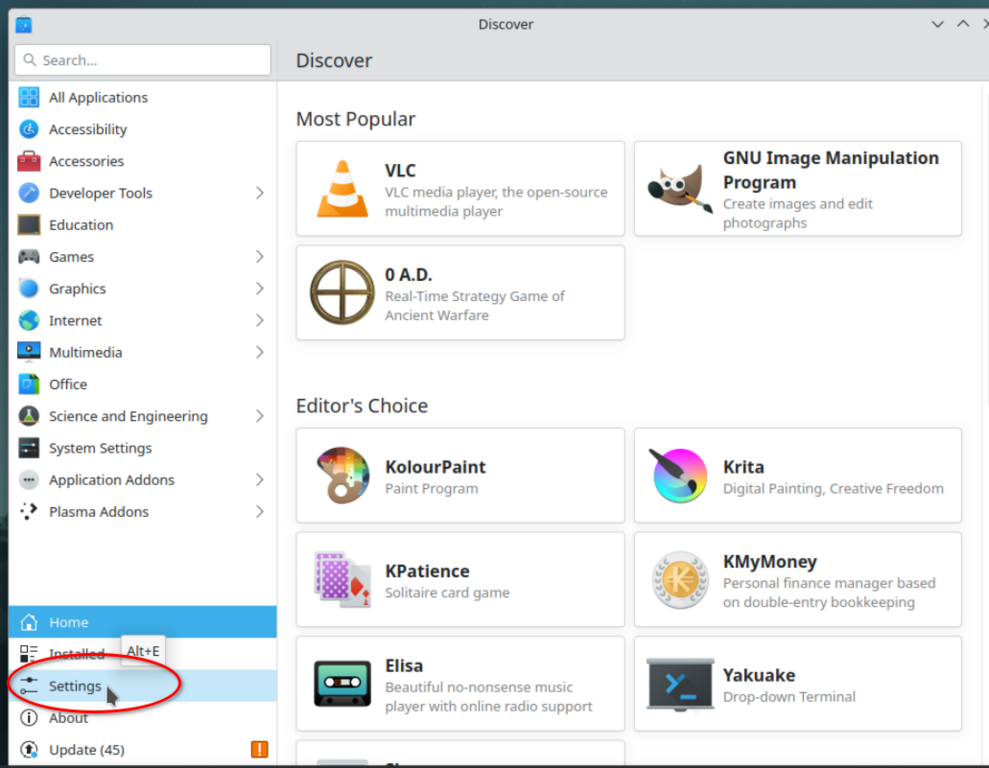This screenshot has height=768, width=989.
Task: Open the Yakuake terminal icon
Action: [680, 684]
